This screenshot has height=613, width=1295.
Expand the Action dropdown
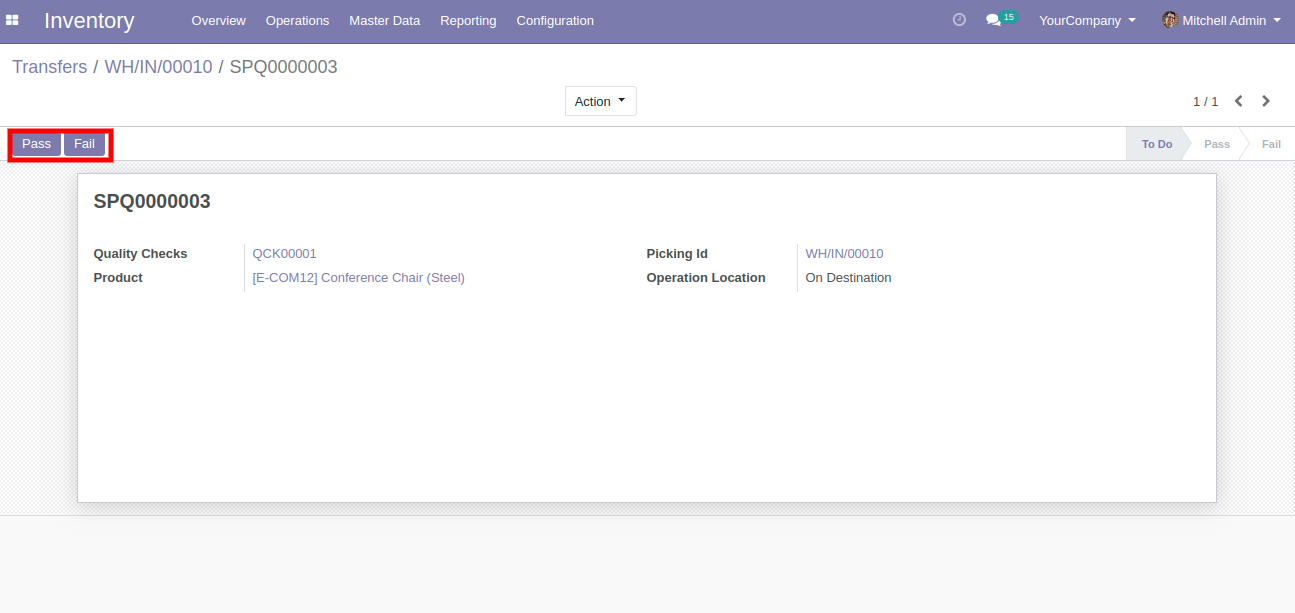click(600, 101)
